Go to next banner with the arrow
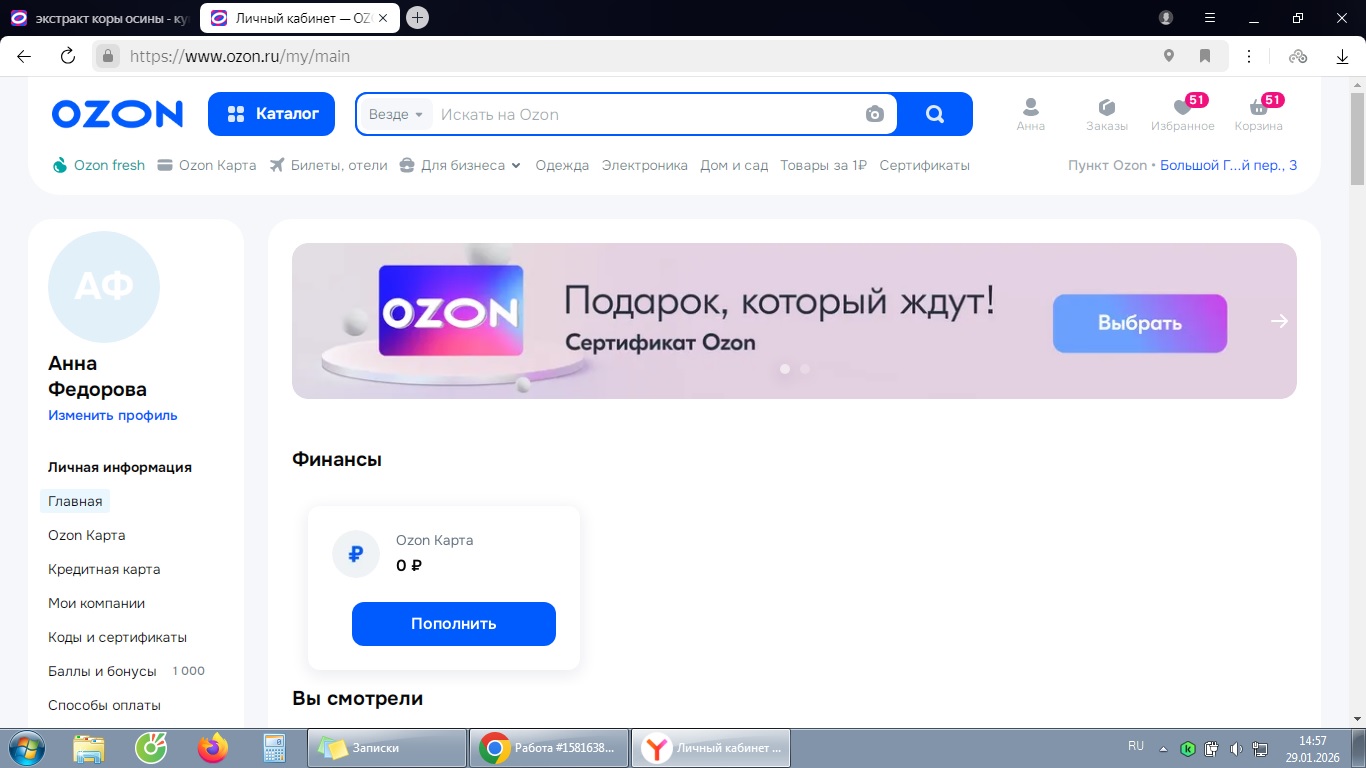 point(1279,321)
